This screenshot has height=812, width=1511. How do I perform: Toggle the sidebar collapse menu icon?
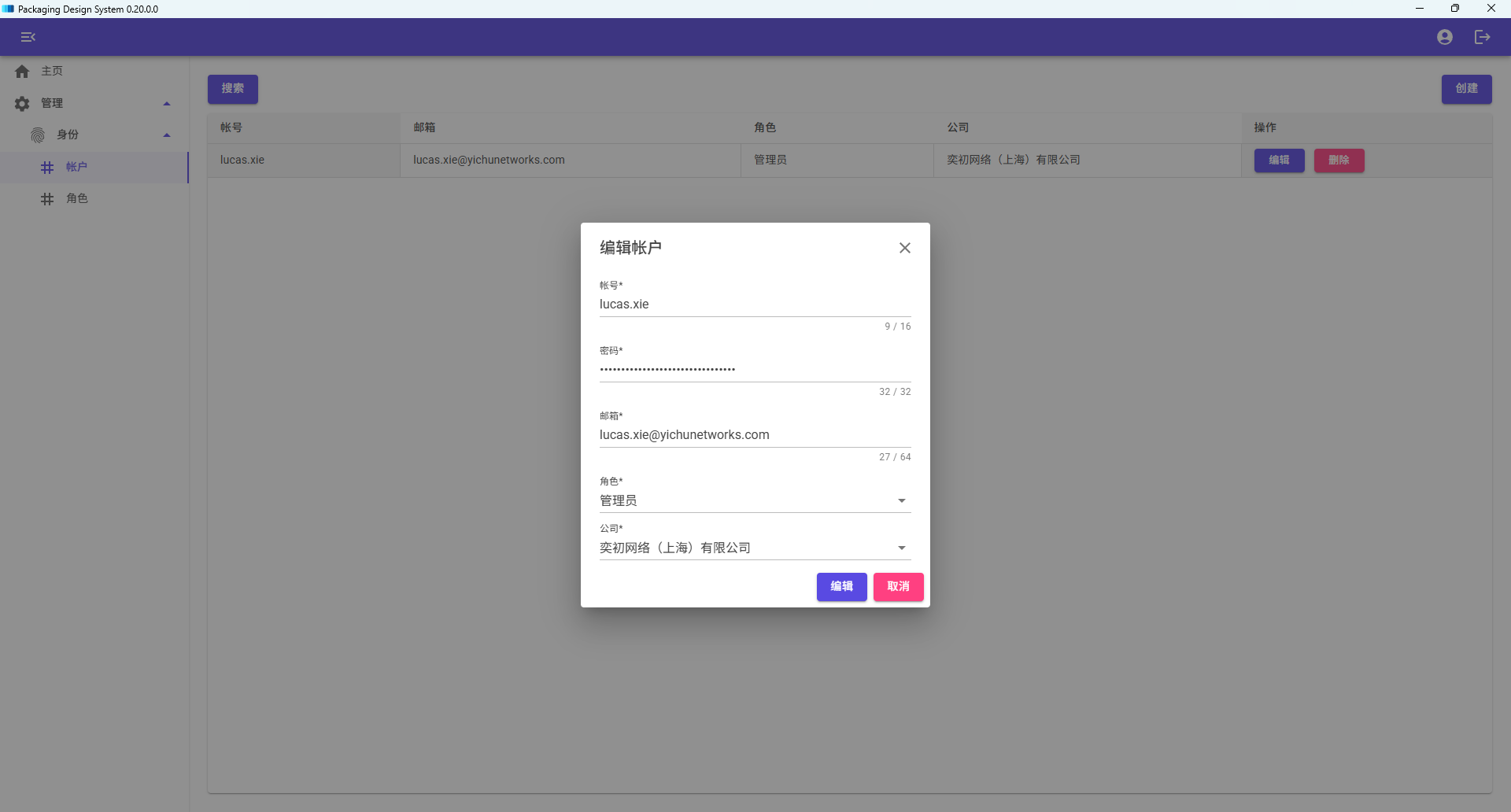(28, 37)
